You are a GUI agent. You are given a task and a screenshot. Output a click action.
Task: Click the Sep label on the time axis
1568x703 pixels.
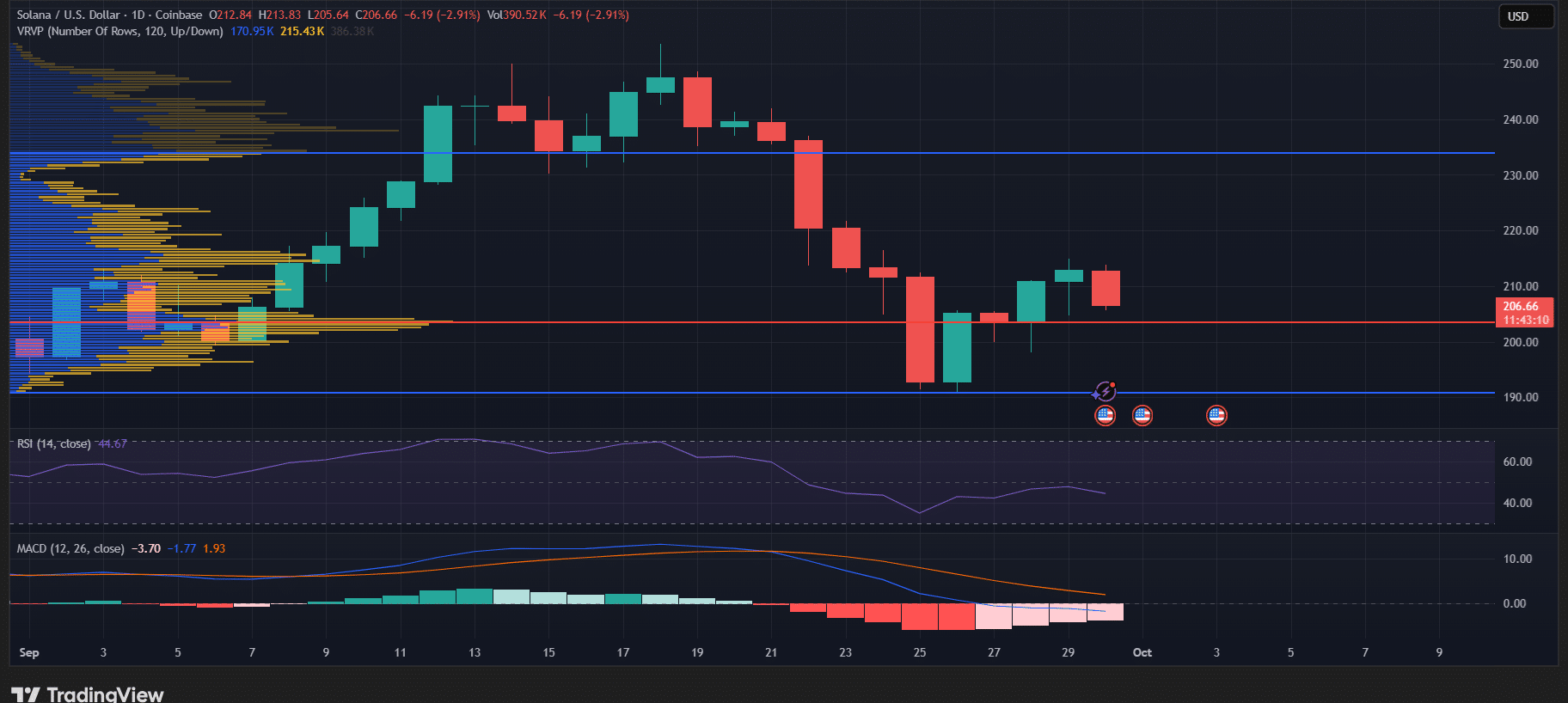[29, 652]
